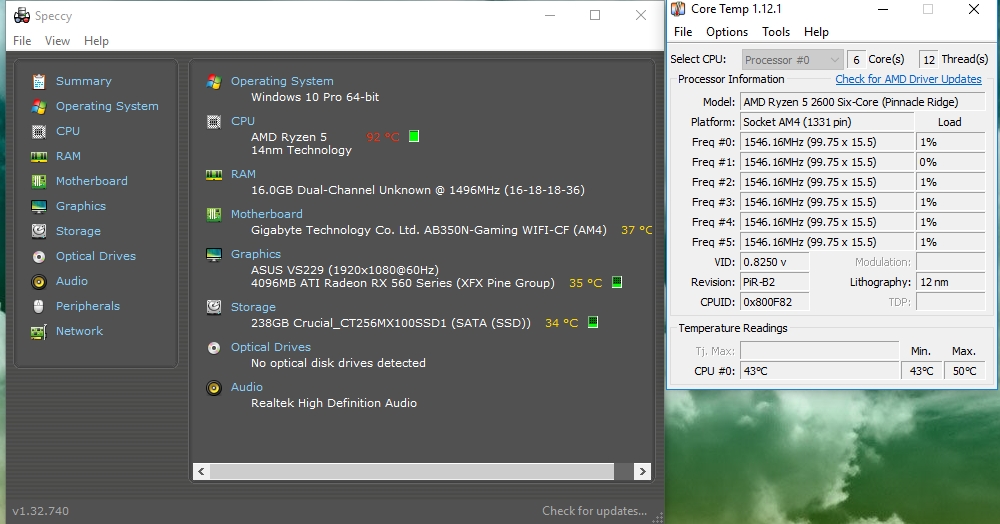Click the Core Temp app icon in title bar

coord(678,9)
